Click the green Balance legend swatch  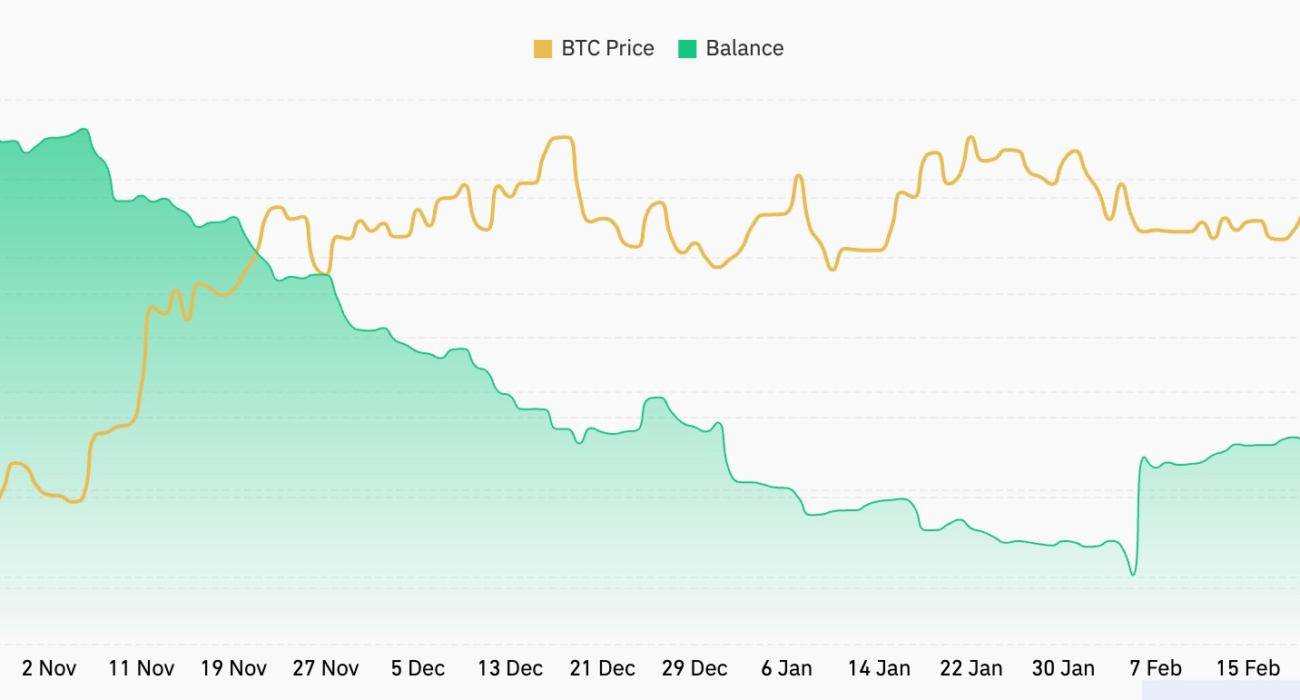(687, 49)
